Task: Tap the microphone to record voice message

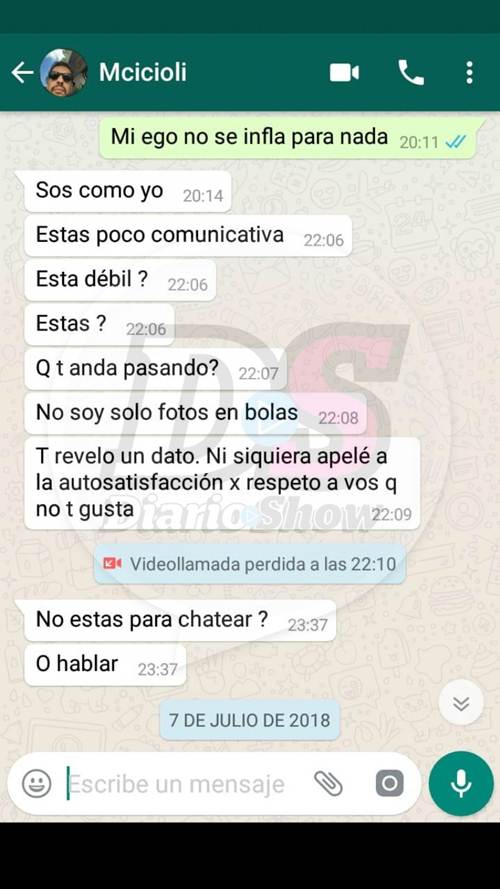Action: [x=461, y=784]
